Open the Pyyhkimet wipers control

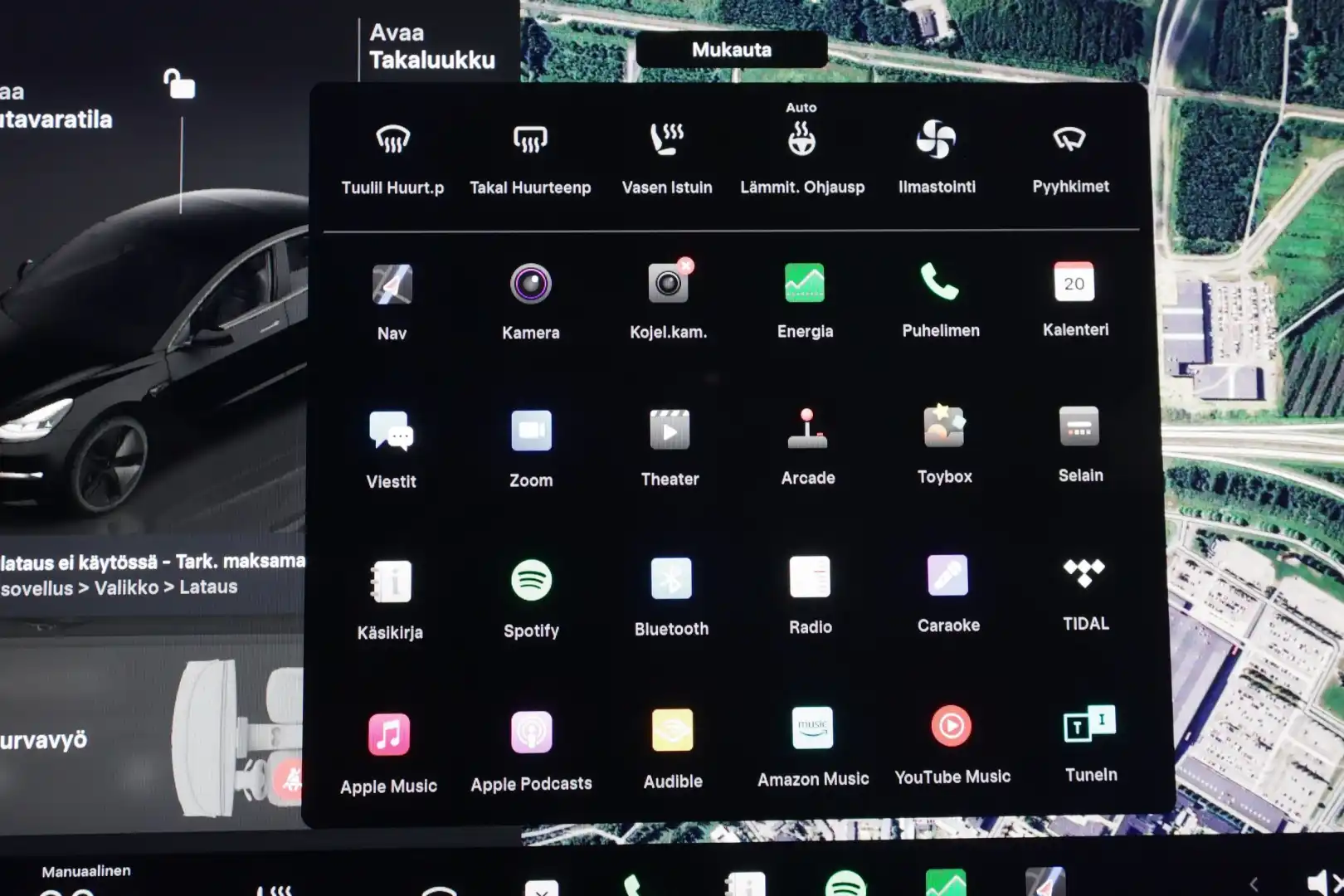coord(1069,139)
